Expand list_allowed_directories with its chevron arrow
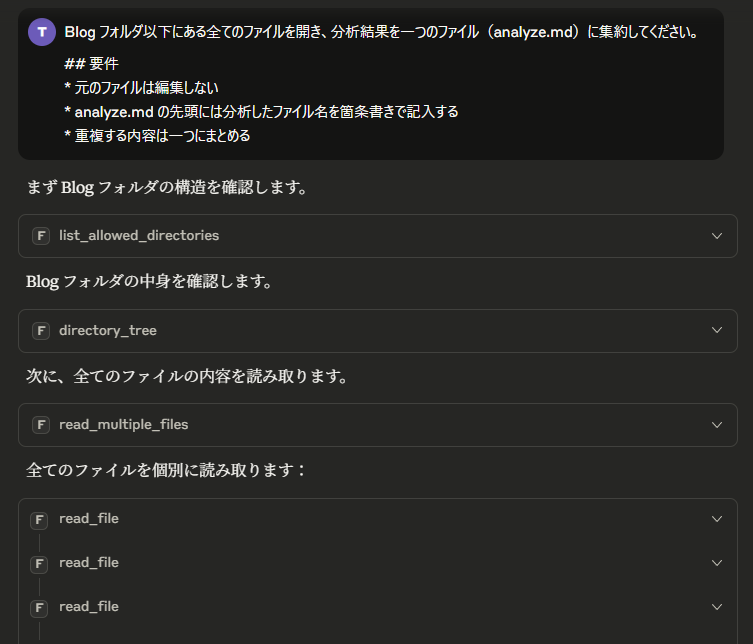753x644 pixels. tap(717, 236)
